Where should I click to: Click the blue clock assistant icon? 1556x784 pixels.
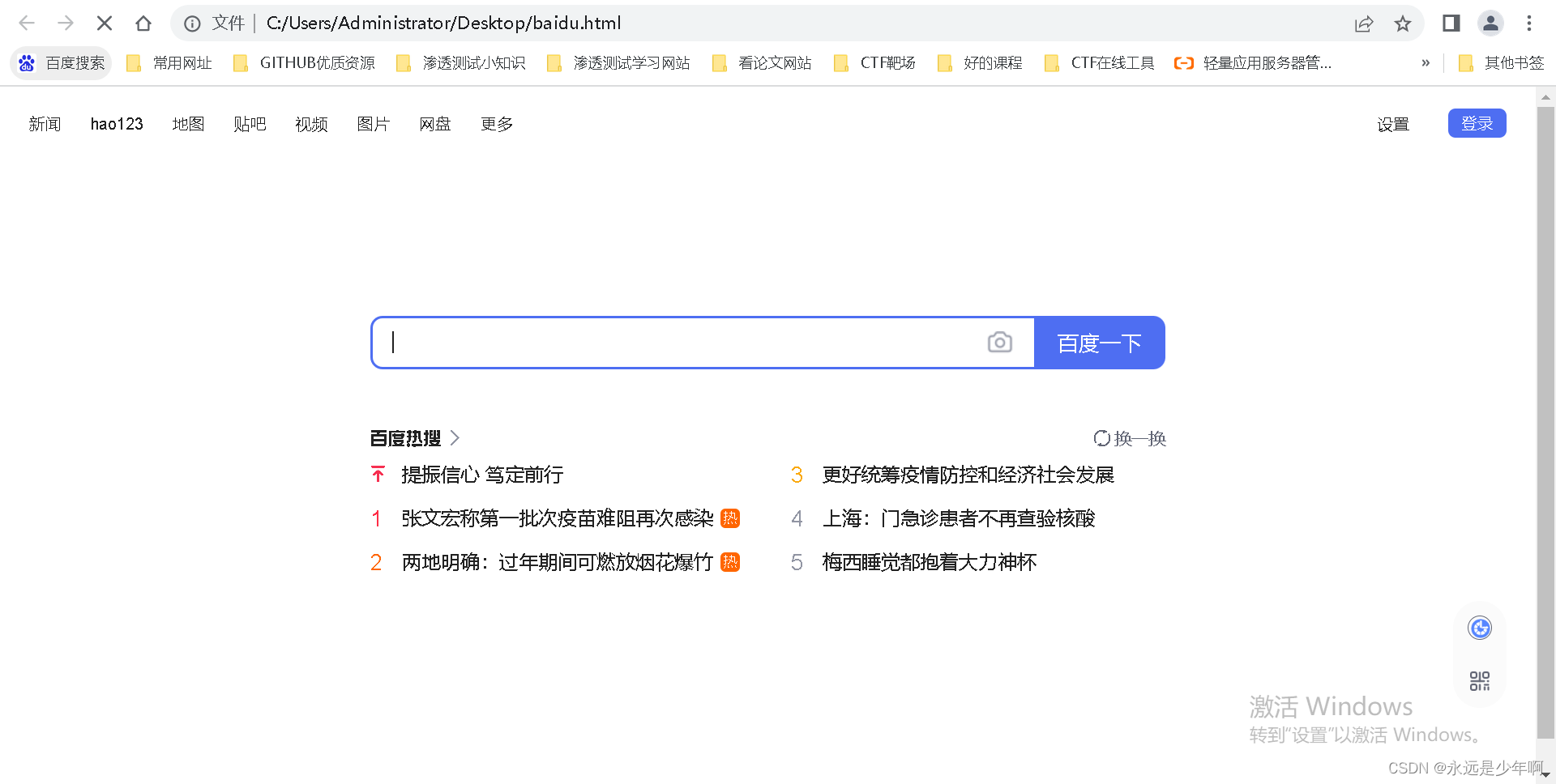pos(1479,628)
